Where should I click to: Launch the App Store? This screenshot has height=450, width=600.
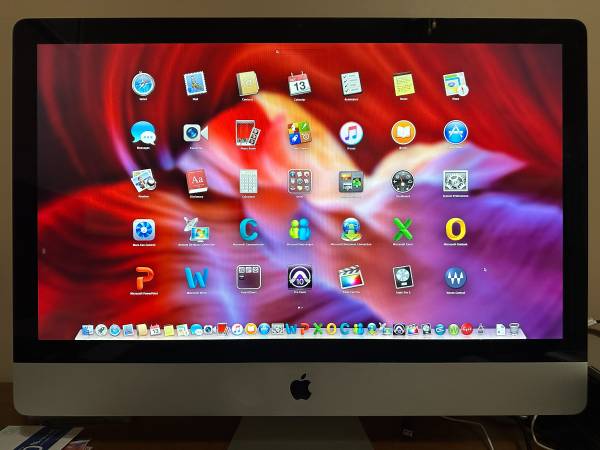456,132
